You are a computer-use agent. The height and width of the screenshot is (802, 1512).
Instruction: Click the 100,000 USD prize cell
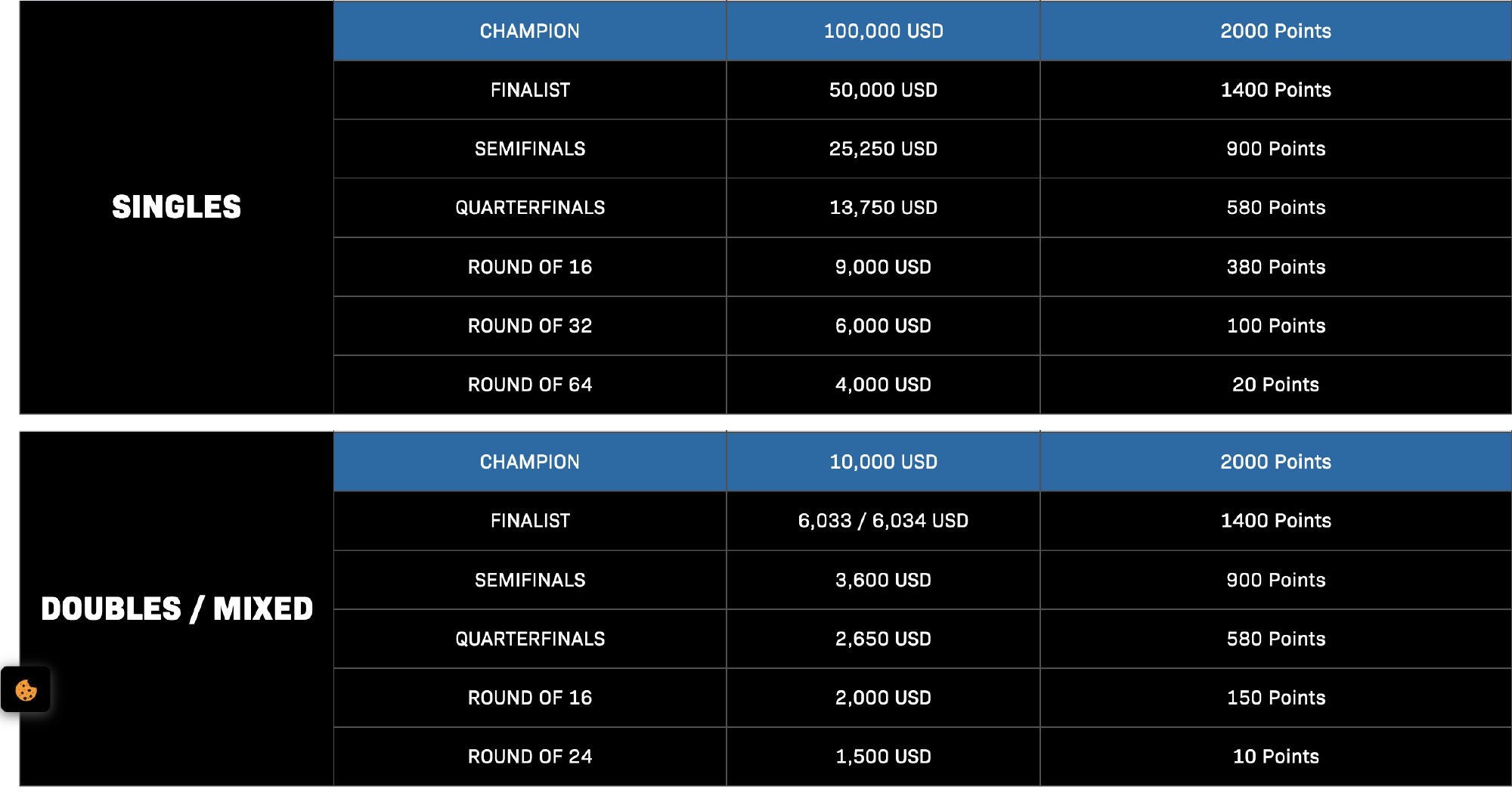click(883, 31)
